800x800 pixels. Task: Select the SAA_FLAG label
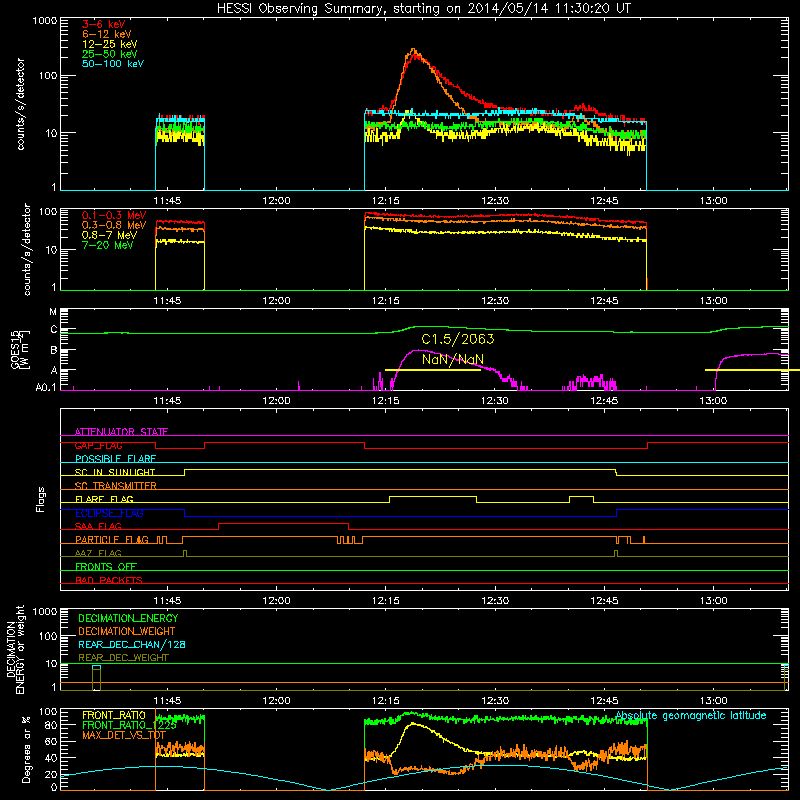[x=98, y=526]
